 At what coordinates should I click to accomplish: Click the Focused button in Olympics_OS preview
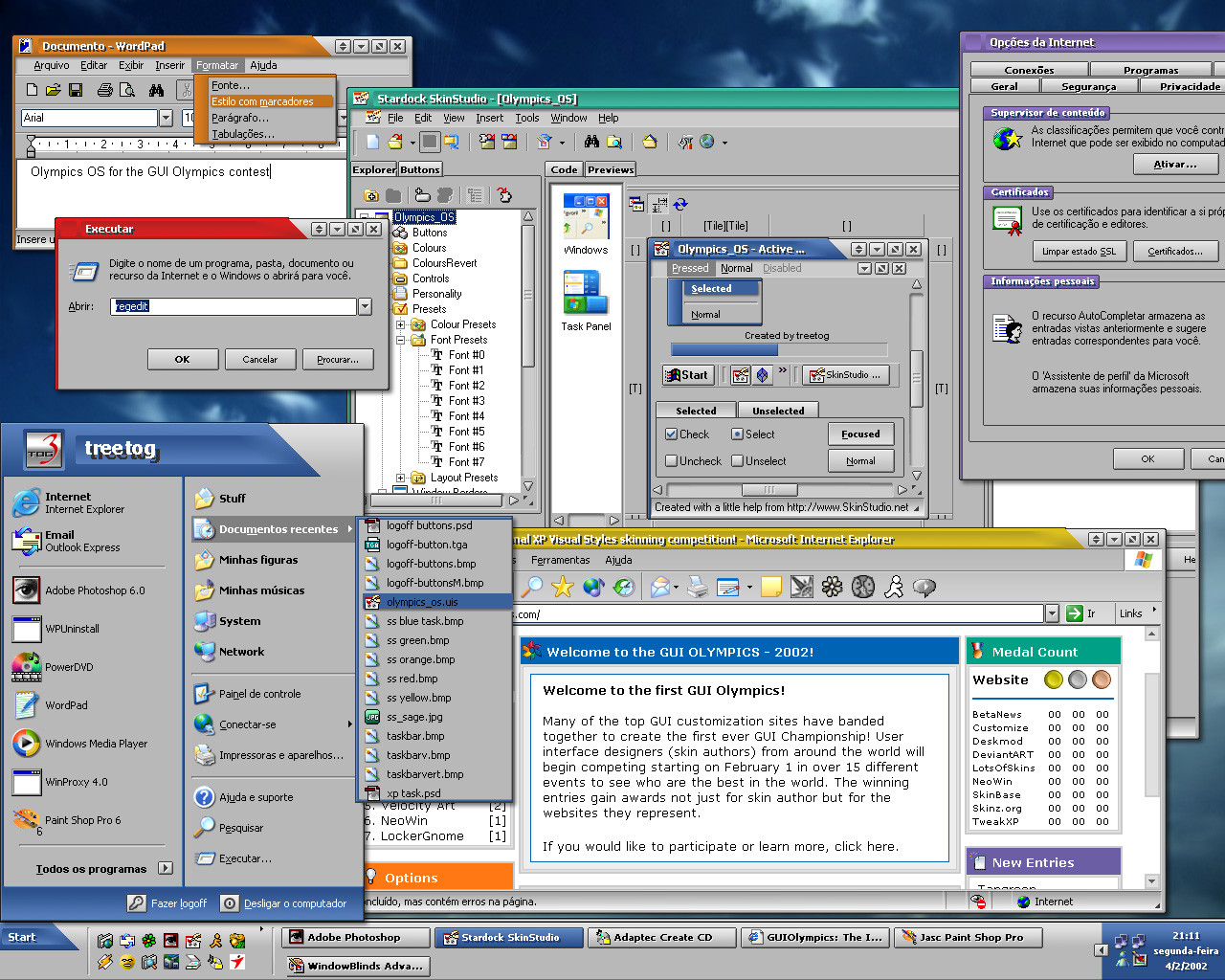click(860, 434)
